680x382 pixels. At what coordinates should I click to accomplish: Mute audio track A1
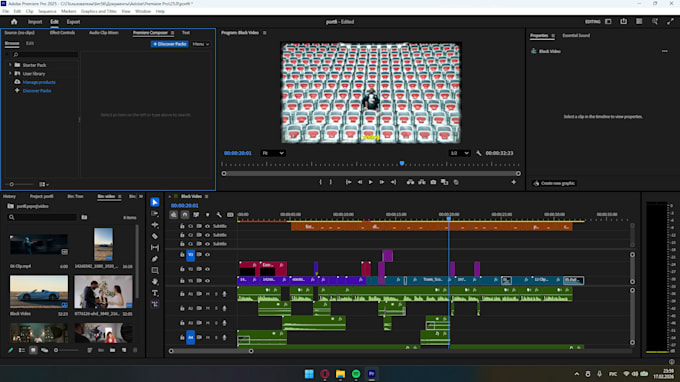(208, 294)
